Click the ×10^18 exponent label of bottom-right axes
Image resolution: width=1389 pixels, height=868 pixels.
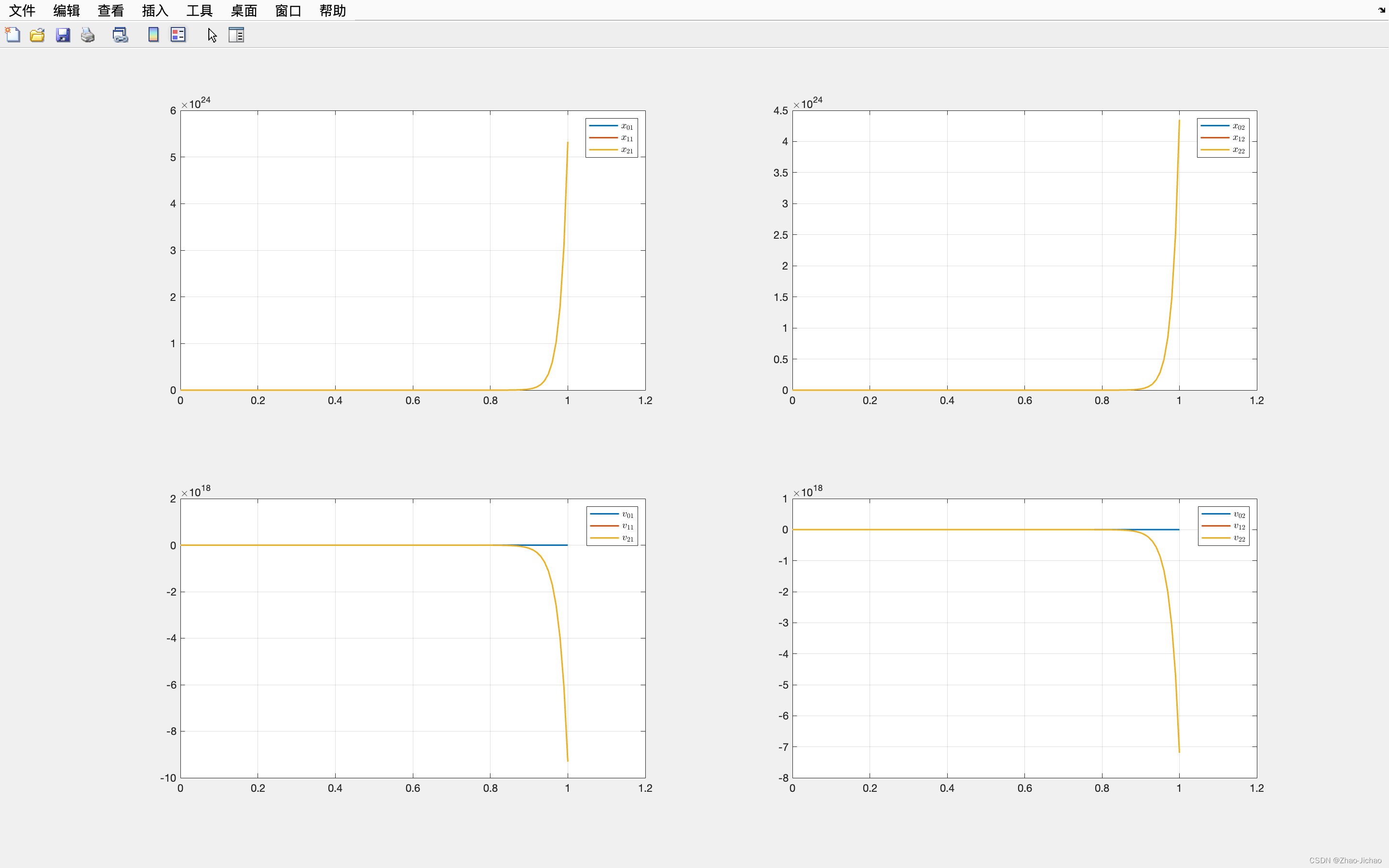[807, 491]
